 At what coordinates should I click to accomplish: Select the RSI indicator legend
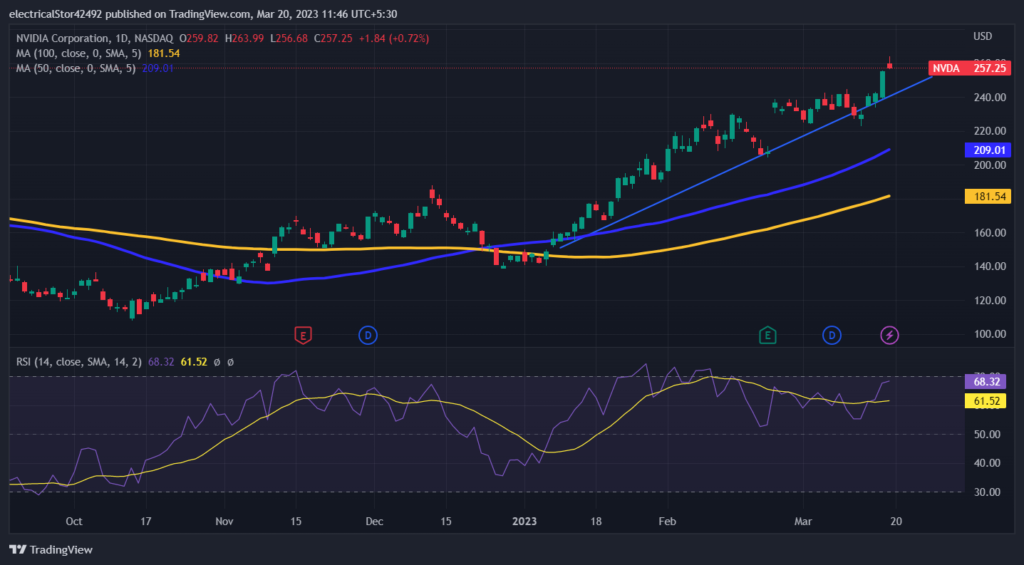click(x=125, y=361)
